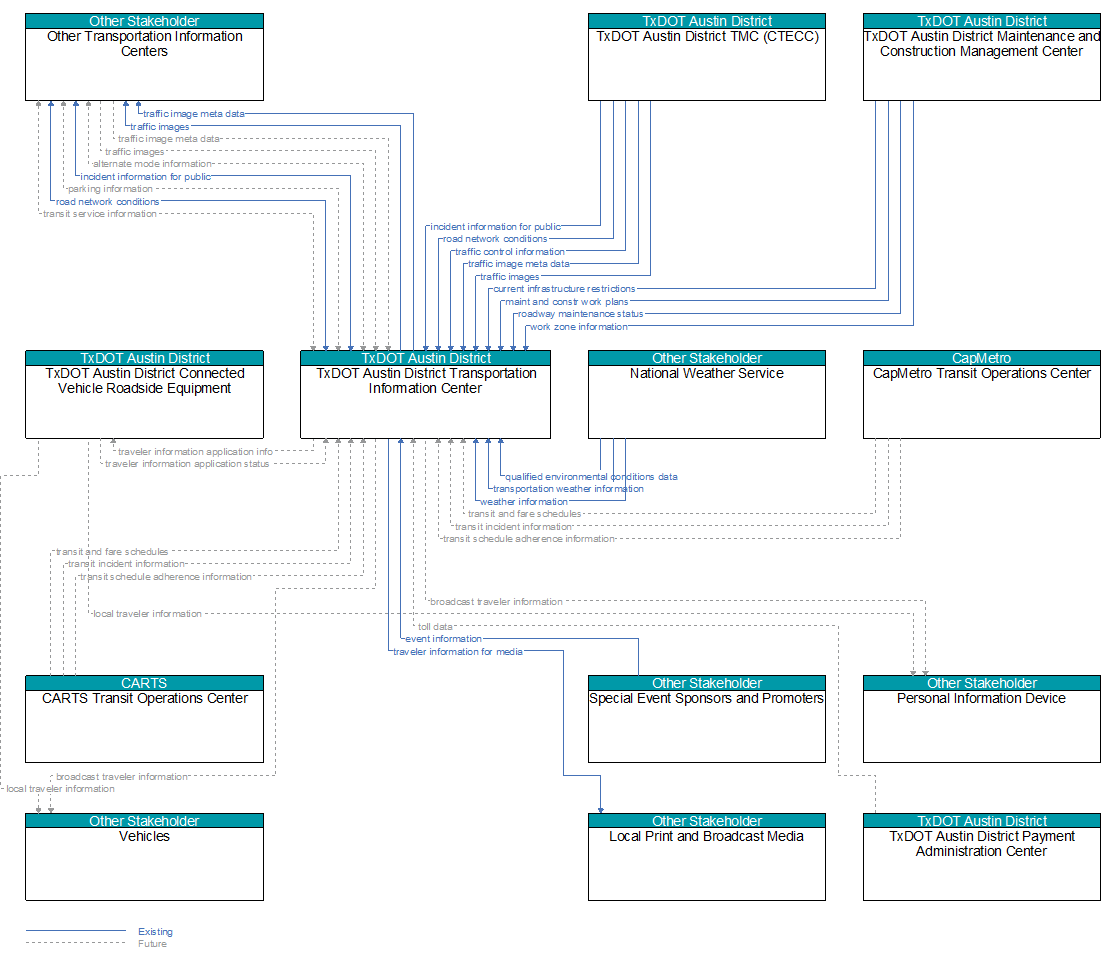
Task: Select 'transportation weather information' label
Action: click(x=568, y=489)
